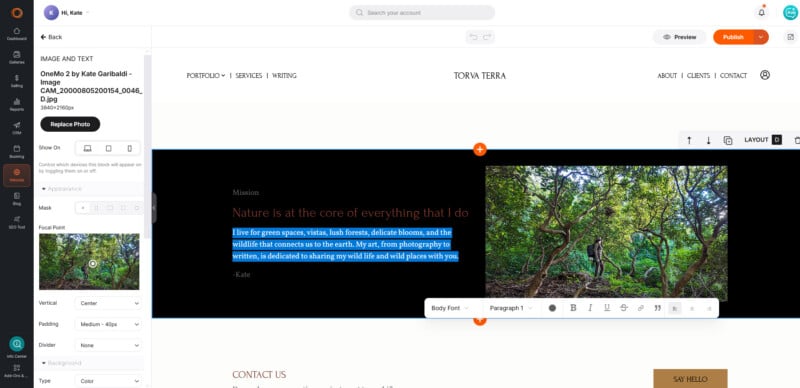Click the ABOUT nav item
Viewport: 800px width, 388px height.
coord(667,76)
